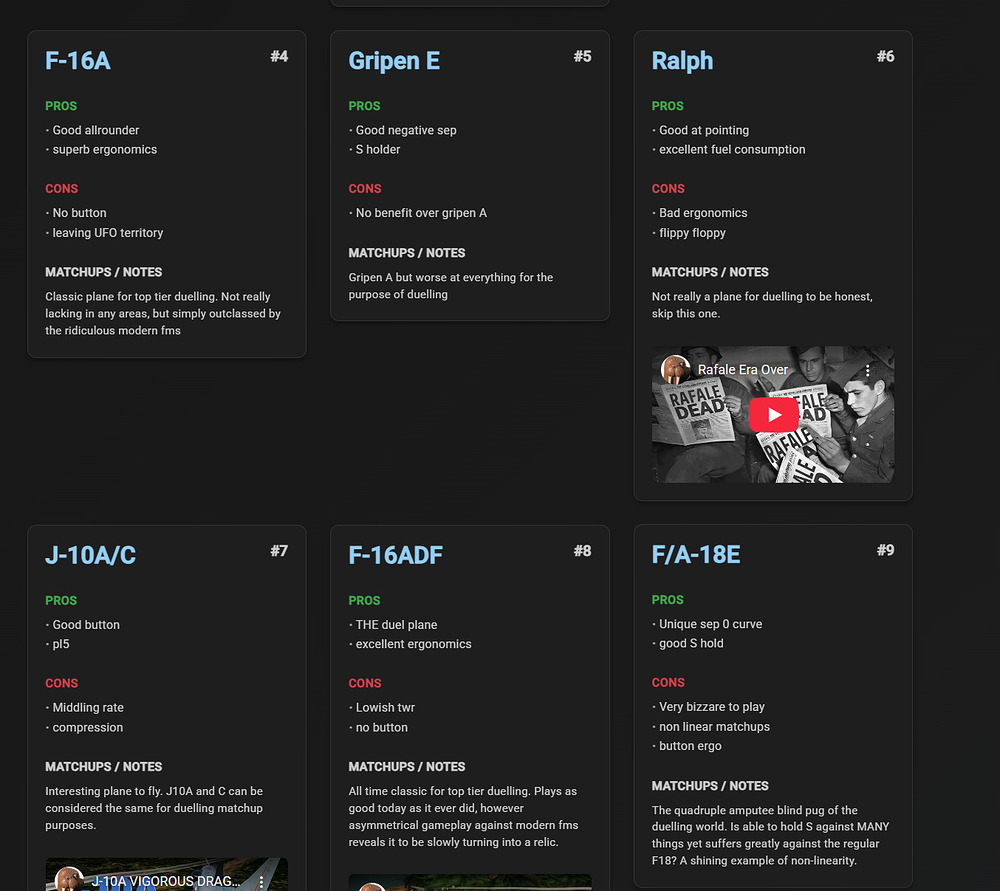Image resolution: width=1000 pixels, height=891 pixels.
Task: Open the J-10A video's three-dot menu
Action: (261, 881)
